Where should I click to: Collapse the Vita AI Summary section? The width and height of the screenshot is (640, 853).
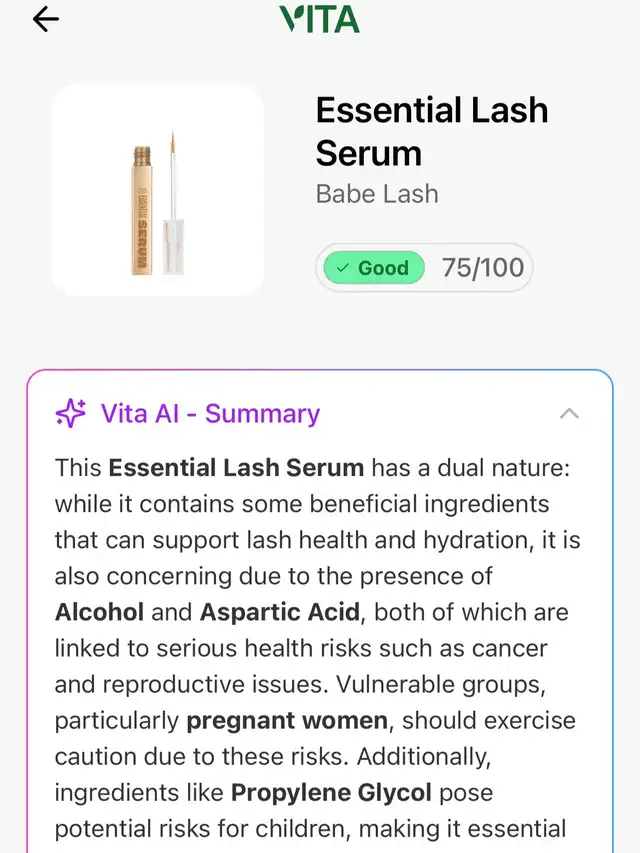tap(569, 413)
